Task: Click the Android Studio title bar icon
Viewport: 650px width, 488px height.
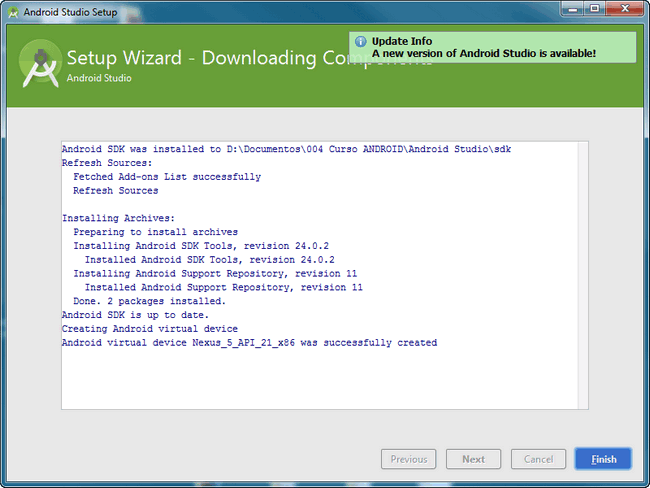Action: pos(13,12)
